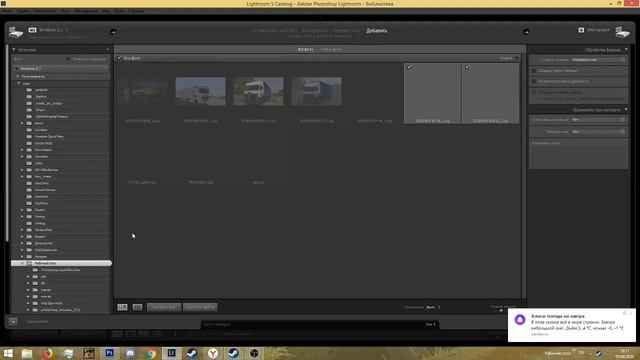The width and height of the screenshot is (640, 360).
Task: Open the metadata preset dropdown
Action: click(598, 132)
